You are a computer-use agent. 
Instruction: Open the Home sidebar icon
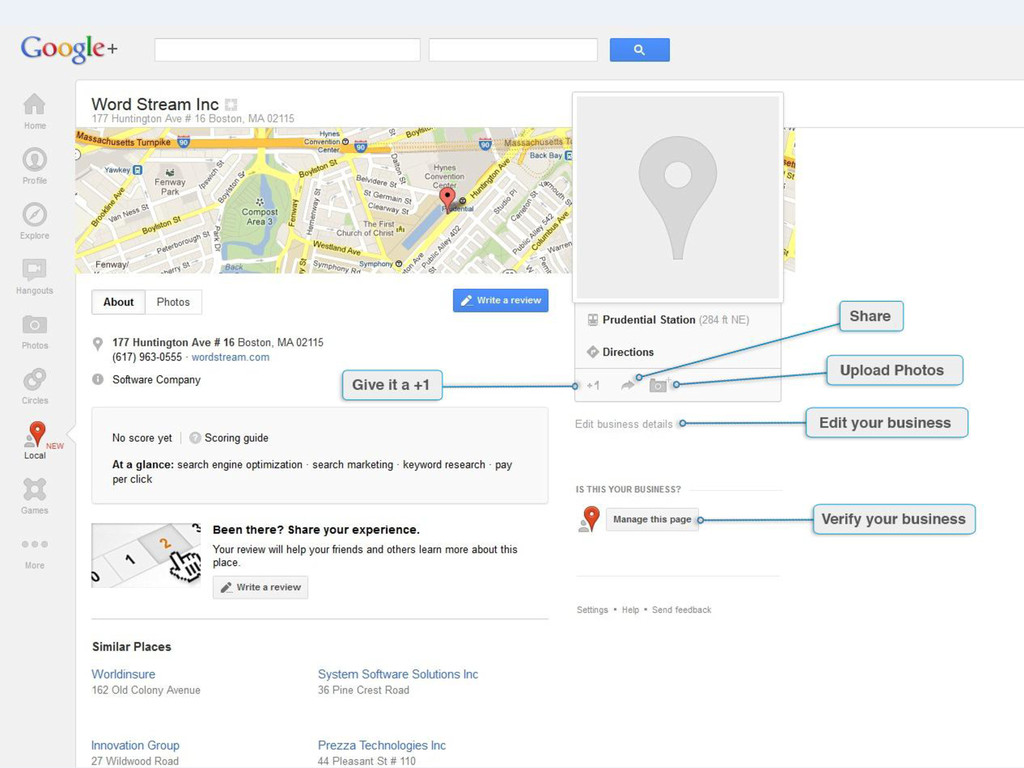pos(35,104)
